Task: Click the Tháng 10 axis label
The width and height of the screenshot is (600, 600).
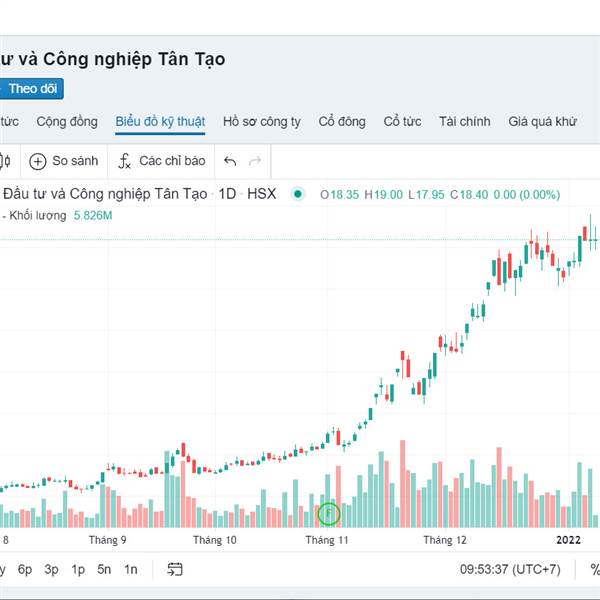Action: point(215,540)
